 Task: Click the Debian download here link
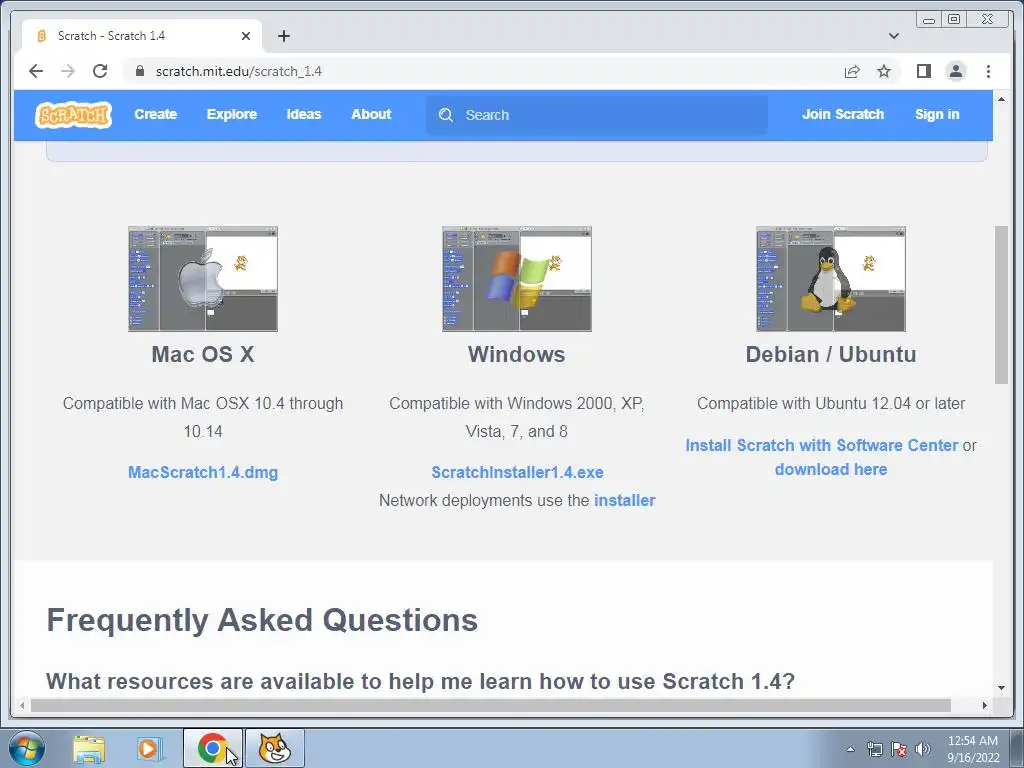tap(831, 470)
